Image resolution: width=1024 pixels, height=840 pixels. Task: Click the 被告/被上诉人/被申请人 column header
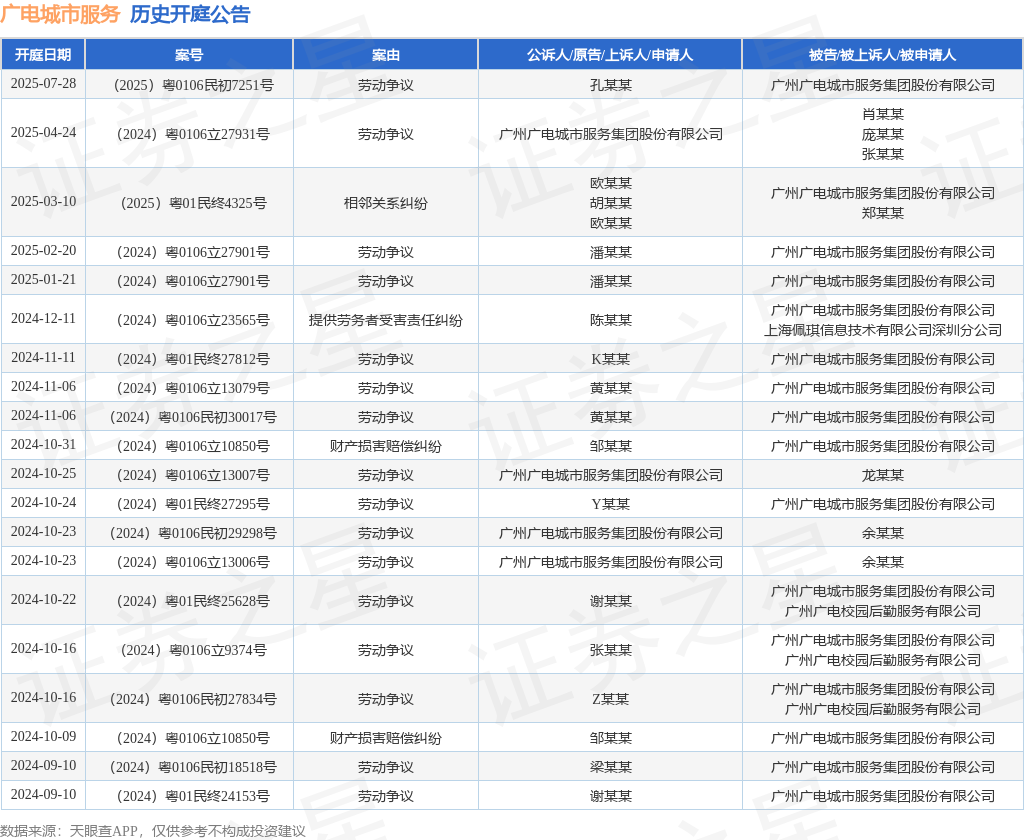click(x=882, y=55)
